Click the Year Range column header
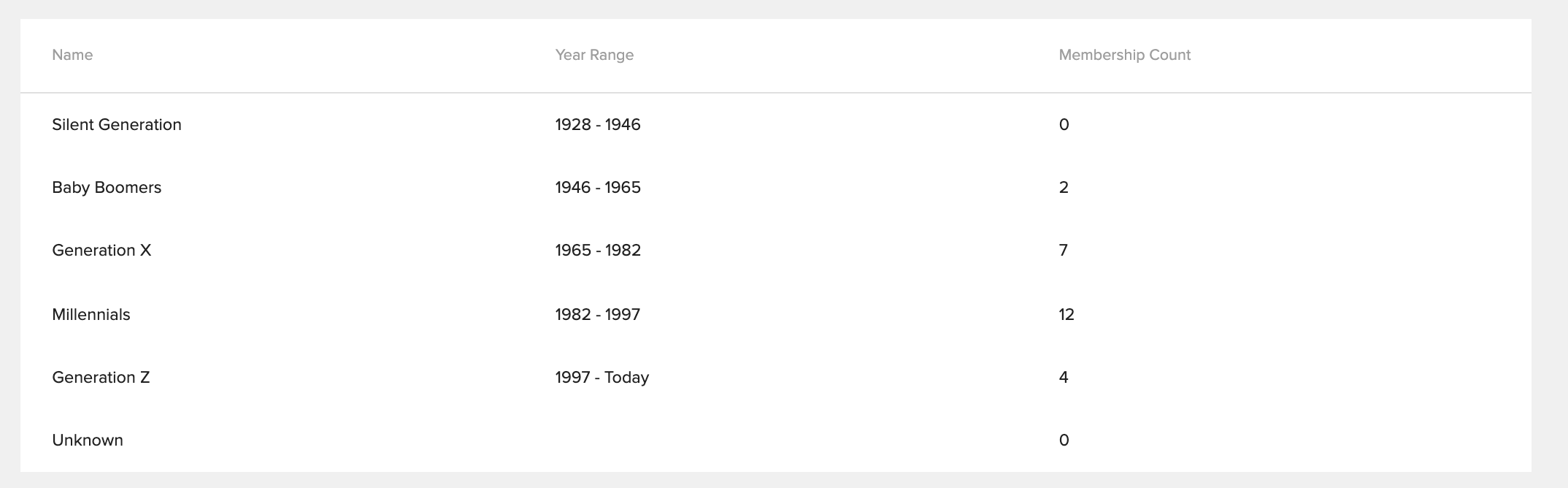This screenshot has height=488, width=1568. (x=594, y=55)
